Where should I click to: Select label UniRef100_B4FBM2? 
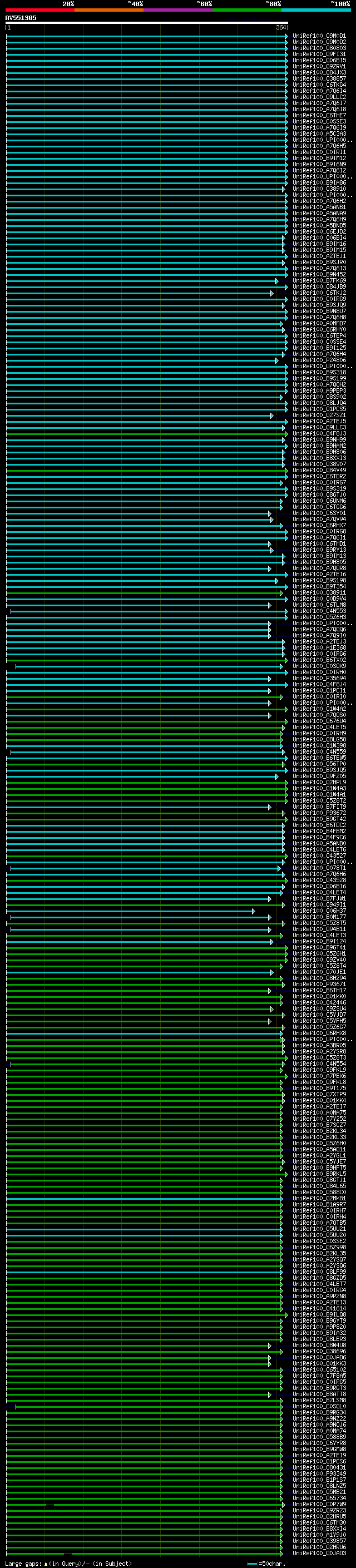tap(319, 832)
